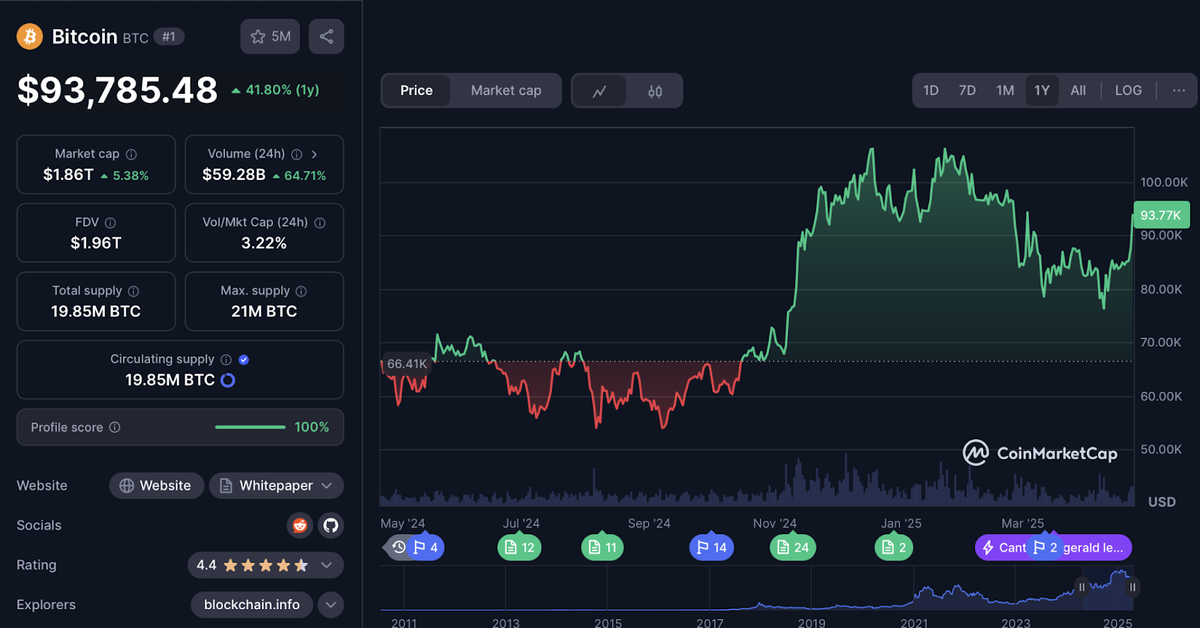This screenshot has height=628, width=1200.
Task: Click the Website button
Action: (156, 485)
